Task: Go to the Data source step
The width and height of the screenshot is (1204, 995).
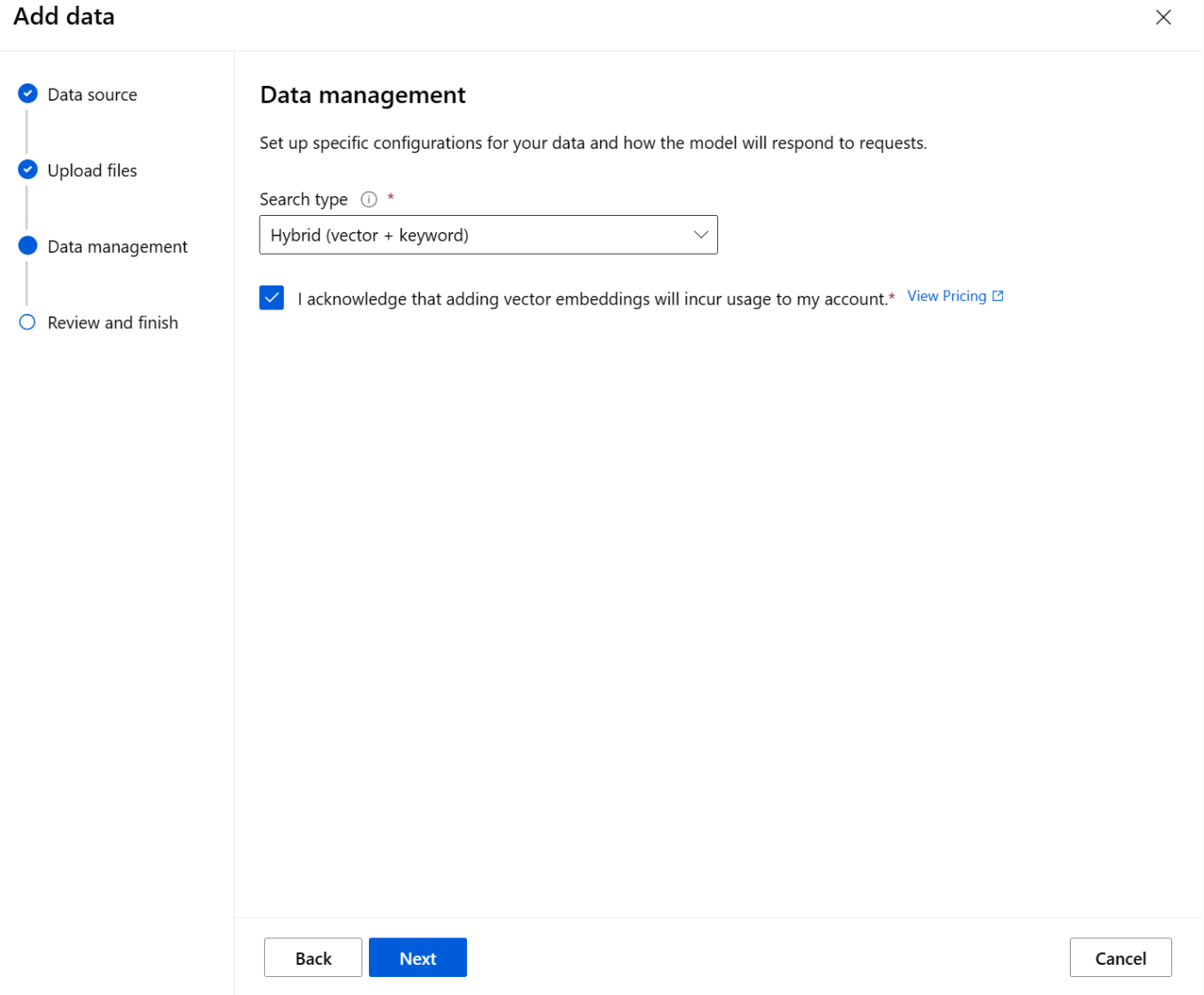Action: (92, 95)
